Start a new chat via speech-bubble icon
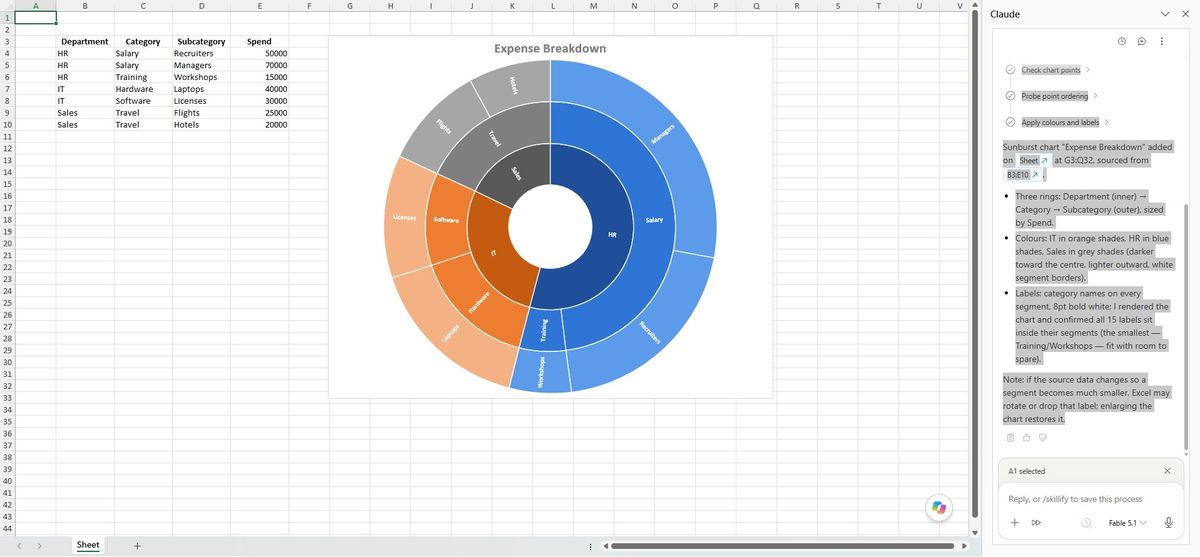Image resolution: width=1200 pixels, height=557 pixels. click(1141, 41)
